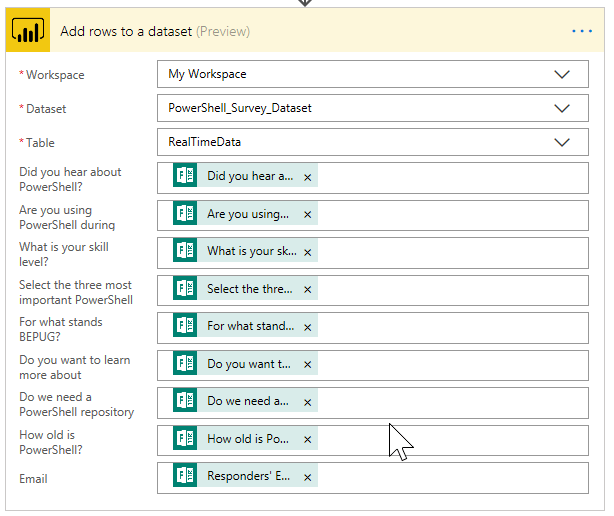The height and width of the screenshot is (516, 614).
Task: Click the Power BI icon in the header
Action: 28,30
